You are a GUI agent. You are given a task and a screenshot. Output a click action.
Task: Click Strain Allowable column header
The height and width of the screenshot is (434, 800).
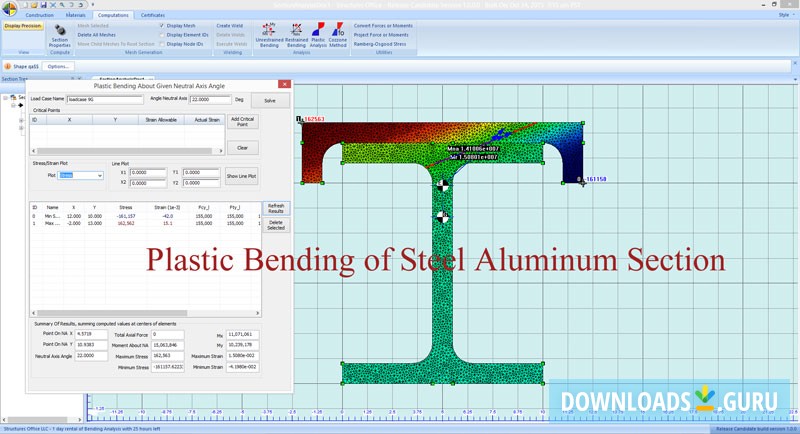click(161, 120)
